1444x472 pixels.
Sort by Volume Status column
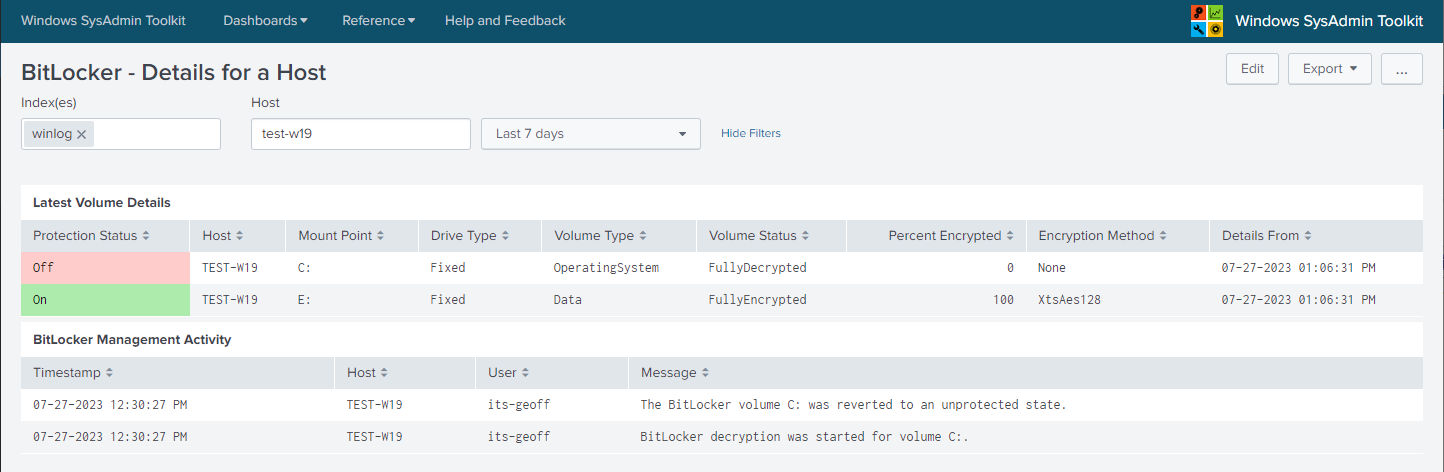coord(759,236)
